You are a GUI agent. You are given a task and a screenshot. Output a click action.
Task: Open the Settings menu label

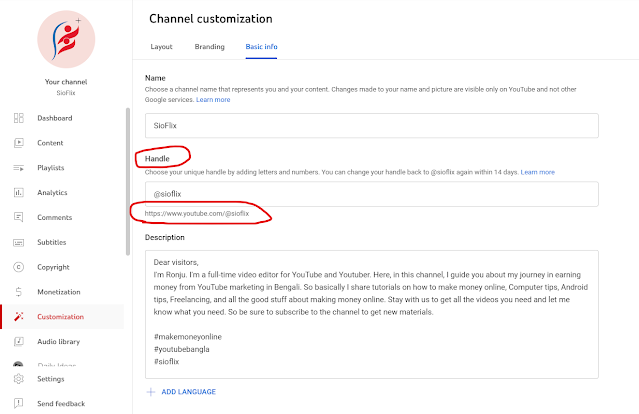(x=51, y=379)
